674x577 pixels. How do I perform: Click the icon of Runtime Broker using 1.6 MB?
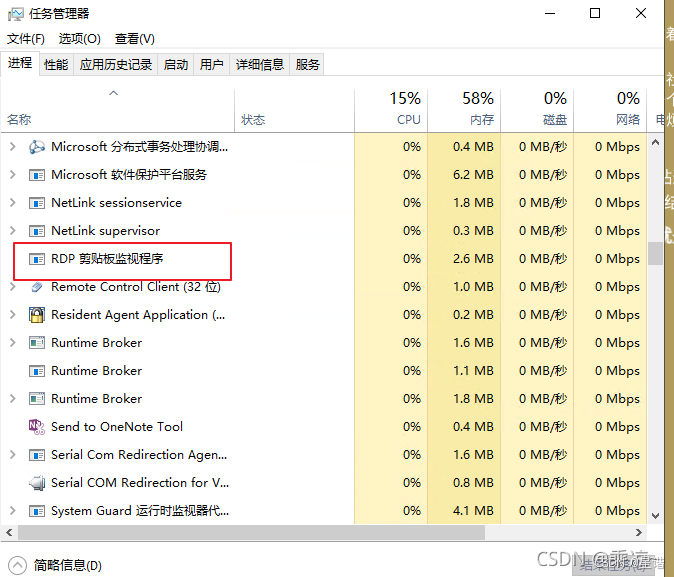tap(37, 343)
